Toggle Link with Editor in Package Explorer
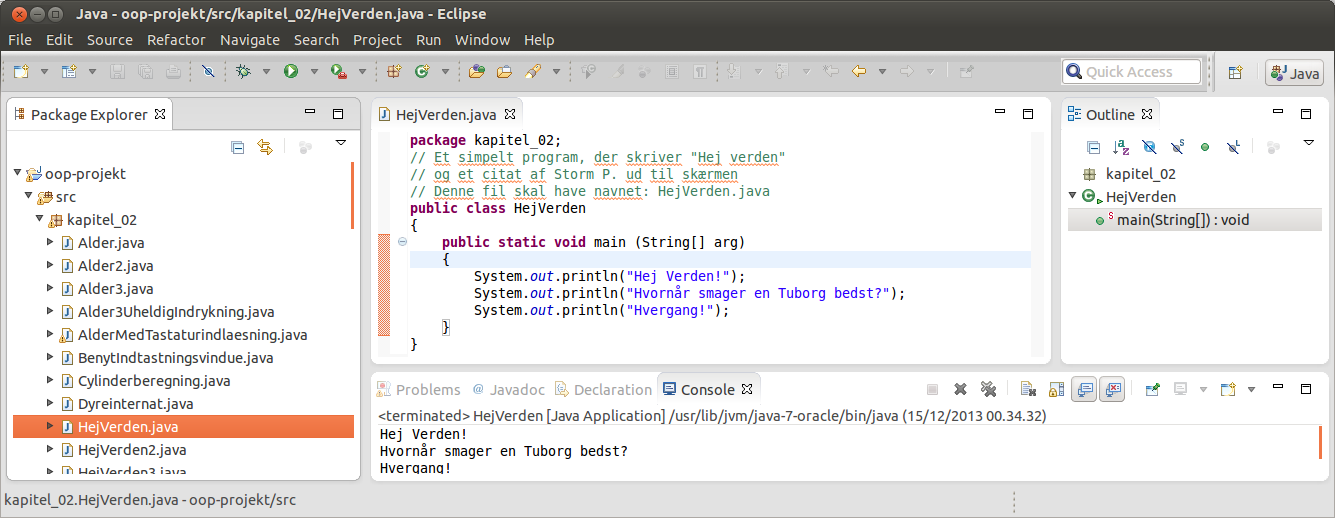 265,147
